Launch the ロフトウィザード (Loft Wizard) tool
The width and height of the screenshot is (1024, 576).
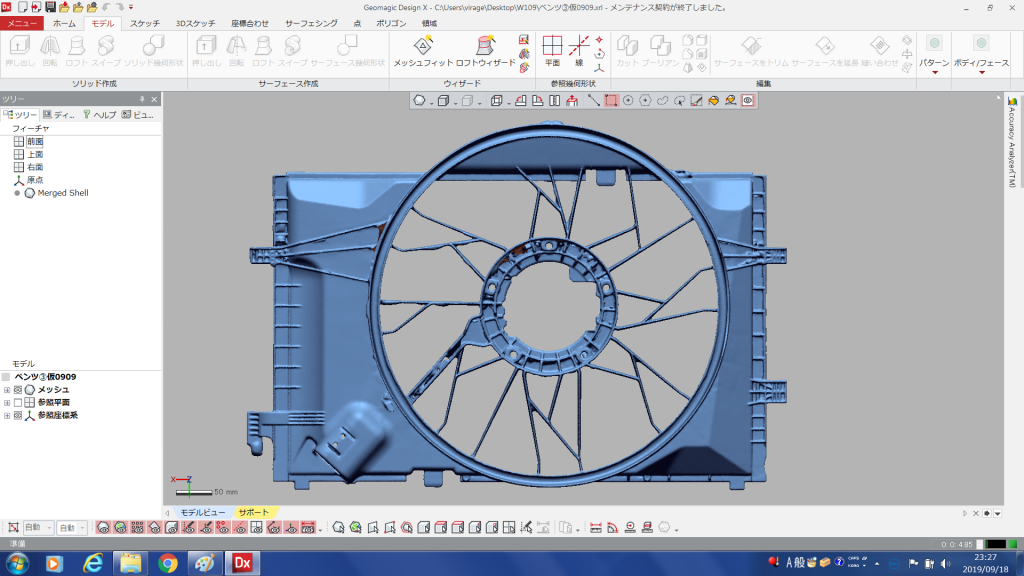click(485, 46)
